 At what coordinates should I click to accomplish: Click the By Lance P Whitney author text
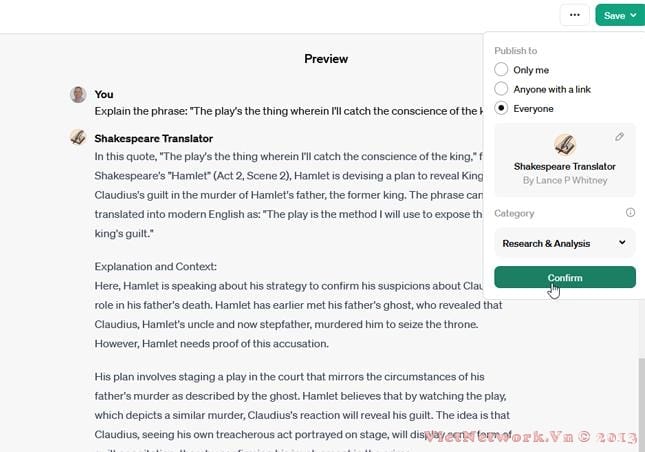coord(565,180)
